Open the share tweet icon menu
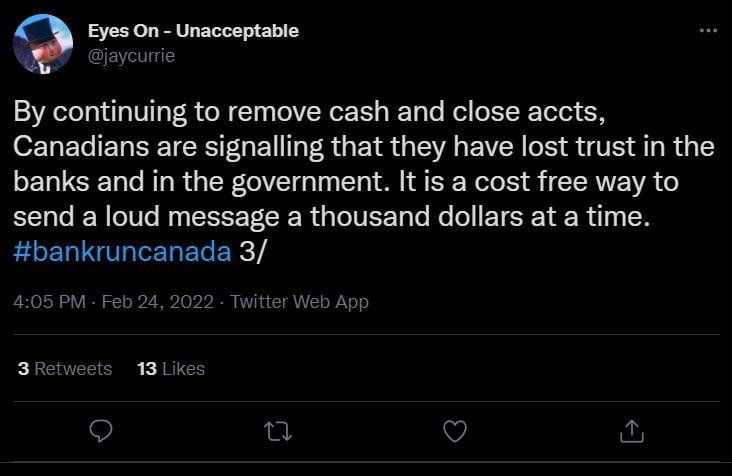732x476 pixels. pyautogui.click(x=631, y=431)
